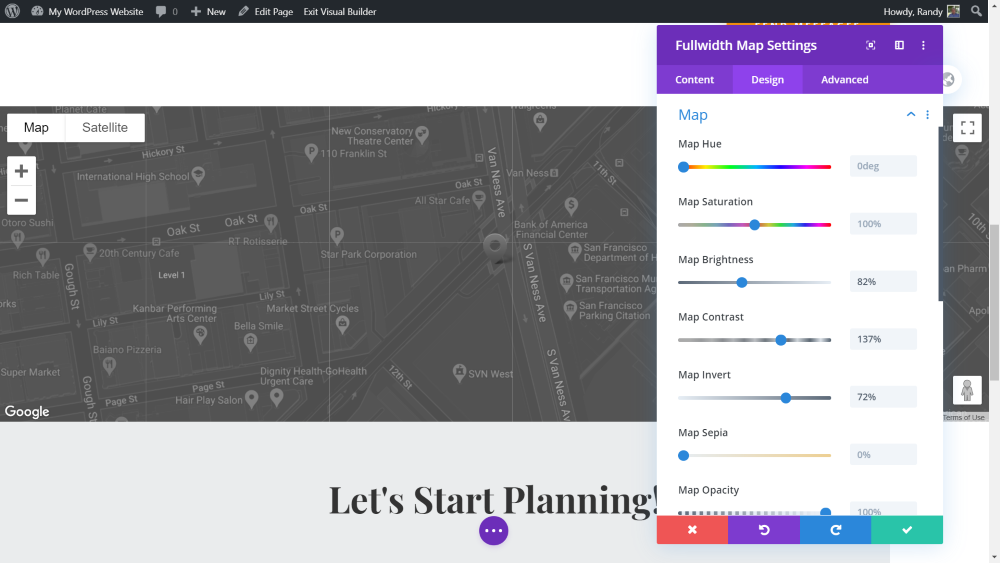Edit Map Sepia 0% field
Image resolution: width=1000 pixels, height=563 pixels.
click(x=883, y=455)
